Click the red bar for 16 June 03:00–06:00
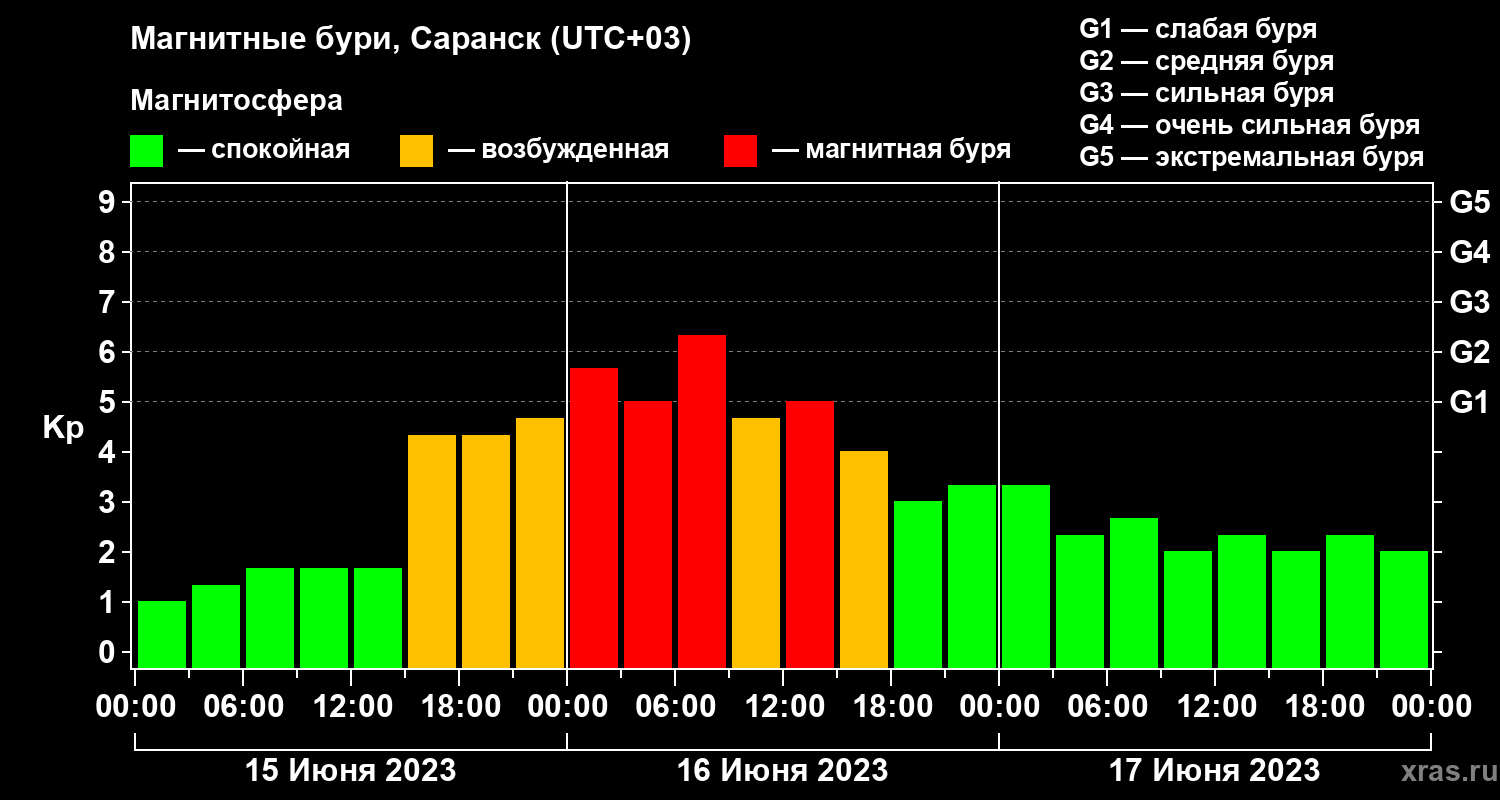This screenshot has width=1500, height=800. (648, 534)
